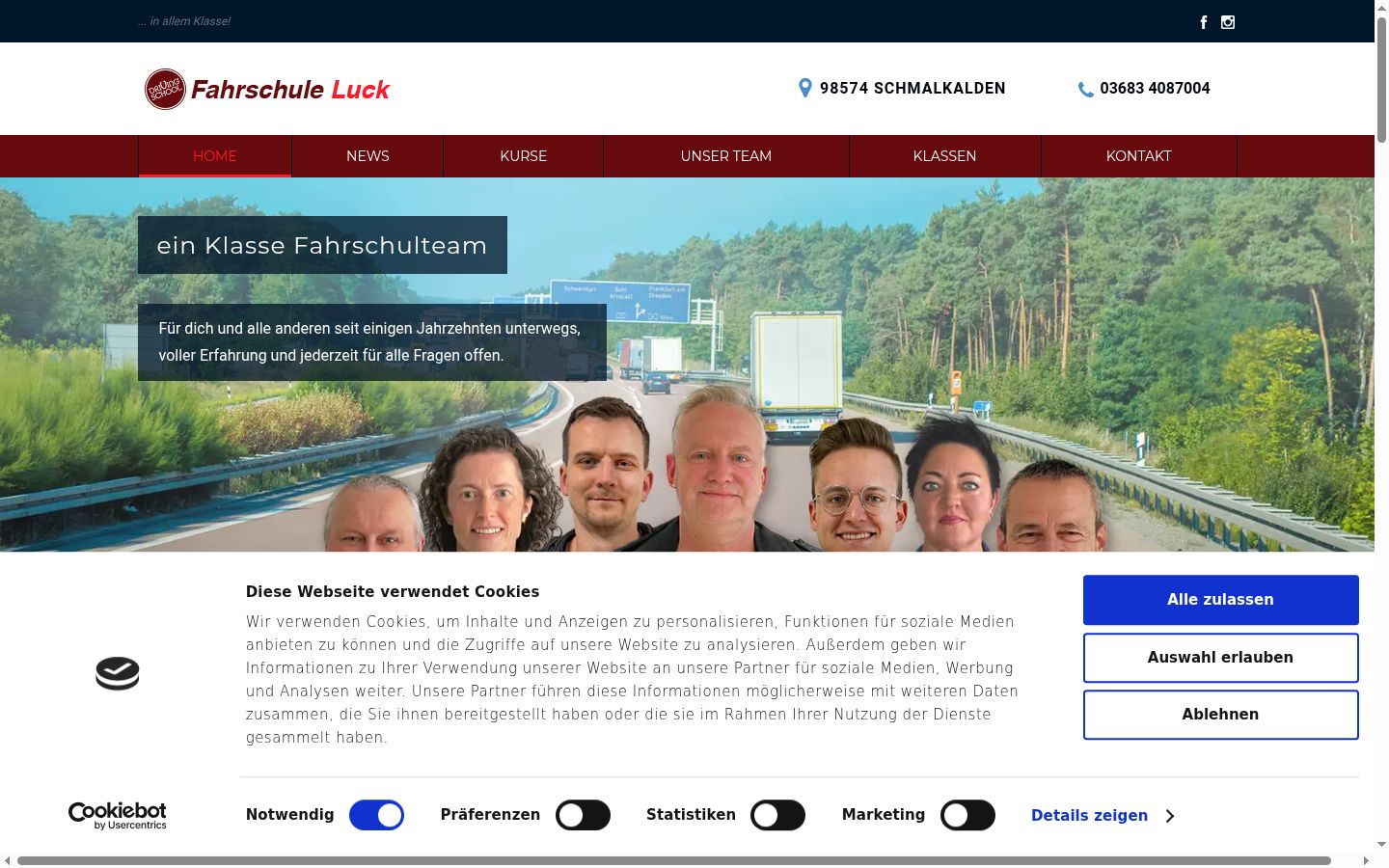
Task: Click the phone handset icon
Action: (x=1086, y=89)
